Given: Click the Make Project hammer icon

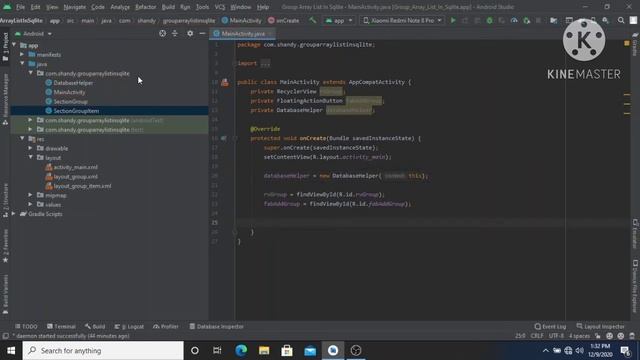Looking at the screenshot, I should point(312,20).
